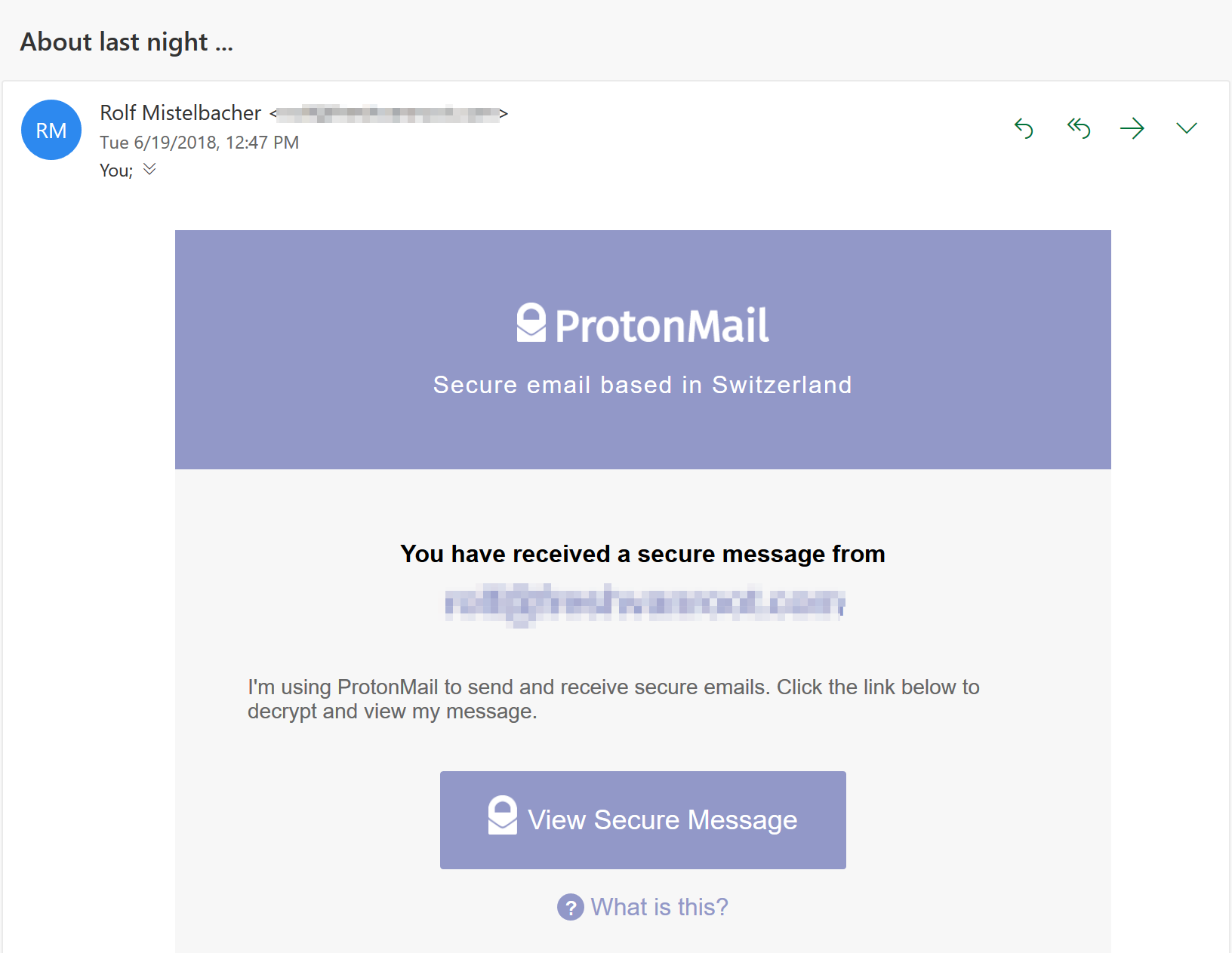Image resolution: width=1232 pixels, height=953 pixels.
Task: Click the ProtonMail banner title text
Action: (x=662, y=326)
